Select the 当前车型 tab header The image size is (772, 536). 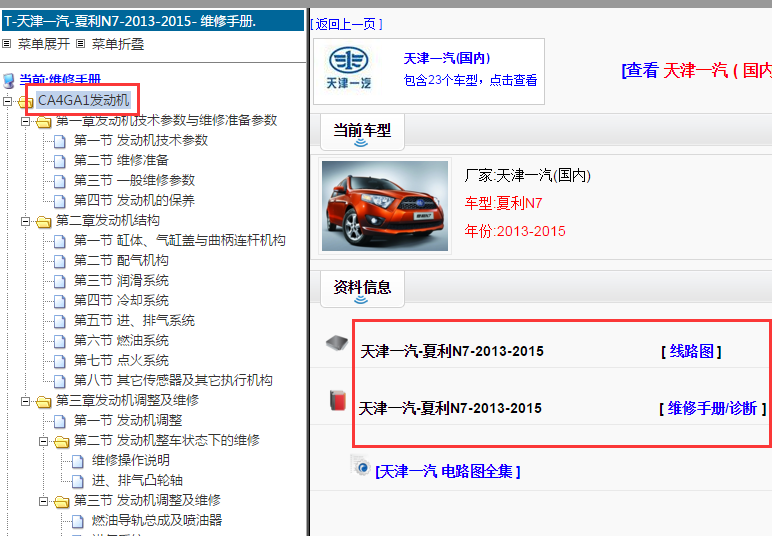pos(362,132)
